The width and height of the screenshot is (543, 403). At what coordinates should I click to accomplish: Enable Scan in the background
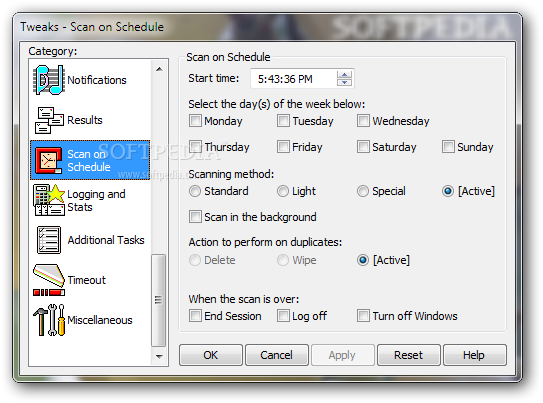(195, 217)
